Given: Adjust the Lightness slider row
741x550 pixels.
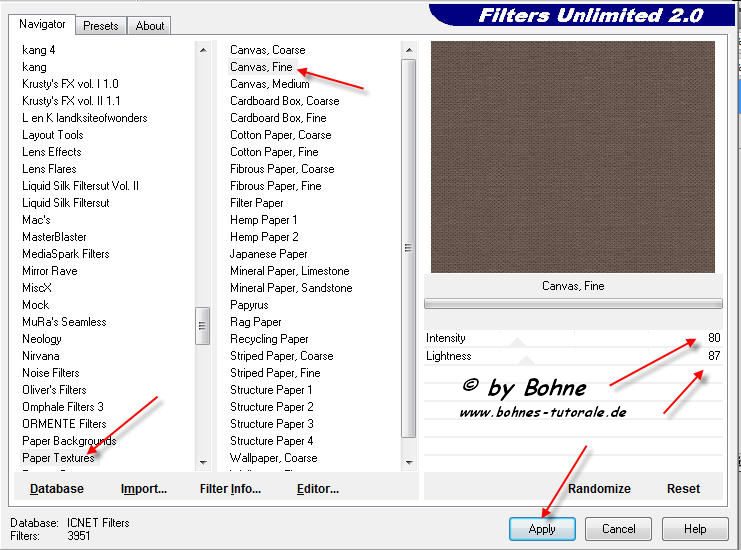Looking at the screenshot, I should pos(572,355).
